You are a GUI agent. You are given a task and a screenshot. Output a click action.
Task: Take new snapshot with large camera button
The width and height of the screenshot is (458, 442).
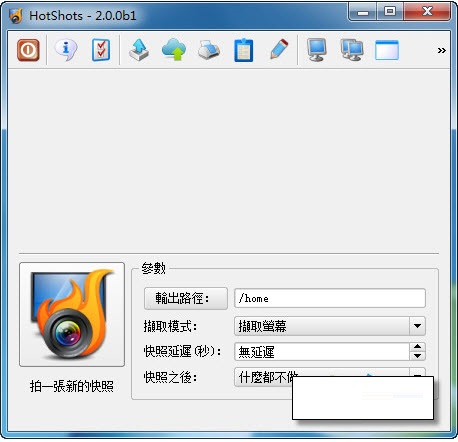click(x=72, y=314)
